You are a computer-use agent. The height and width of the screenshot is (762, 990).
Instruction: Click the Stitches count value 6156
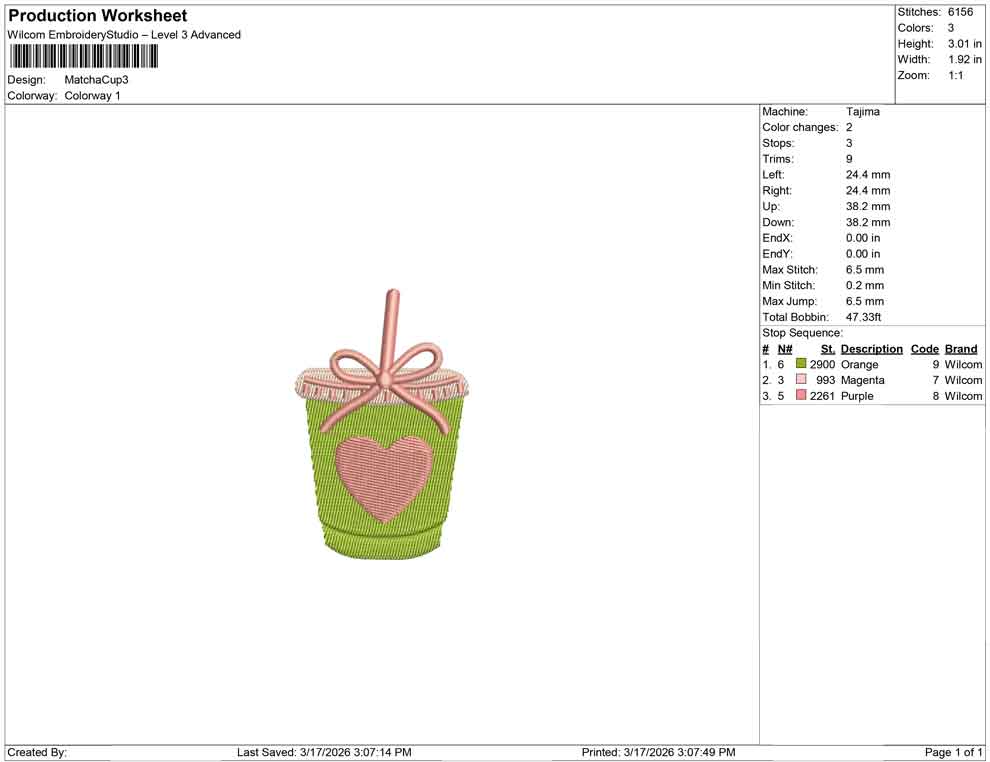click(960, 12)
